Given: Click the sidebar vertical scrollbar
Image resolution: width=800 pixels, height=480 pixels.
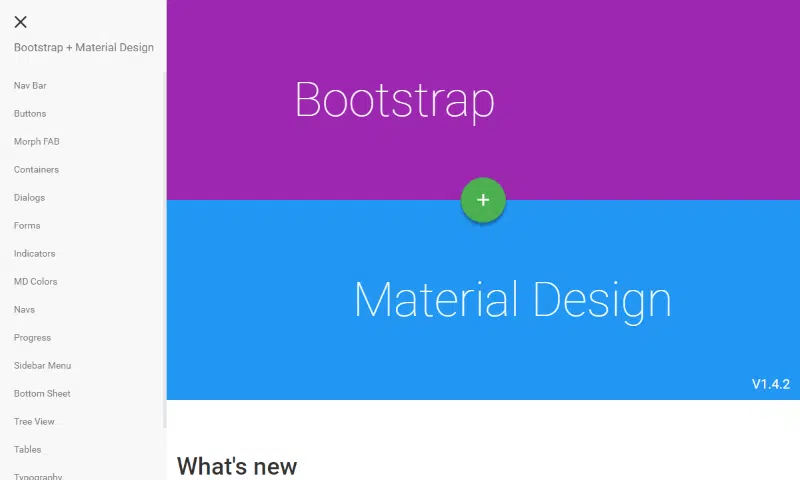Looking at the screenshot, I should 164,250.
